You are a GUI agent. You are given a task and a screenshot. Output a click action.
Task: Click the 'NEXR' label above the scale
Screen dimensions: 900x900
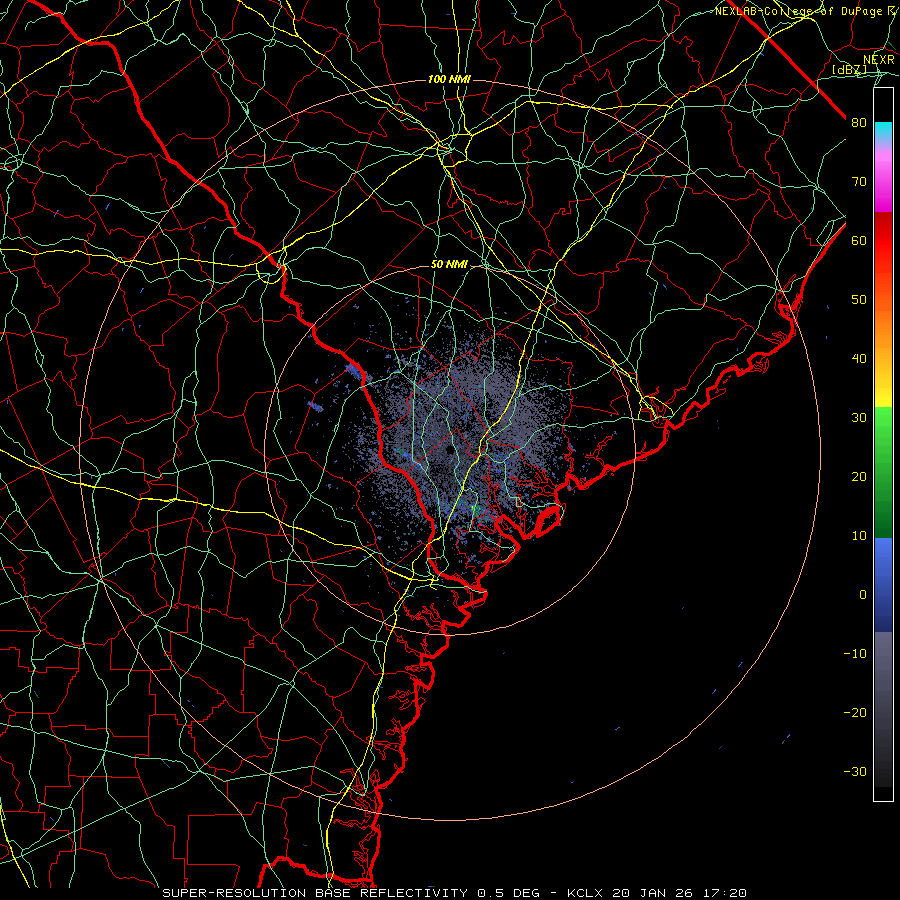click(x=879, y=60)
